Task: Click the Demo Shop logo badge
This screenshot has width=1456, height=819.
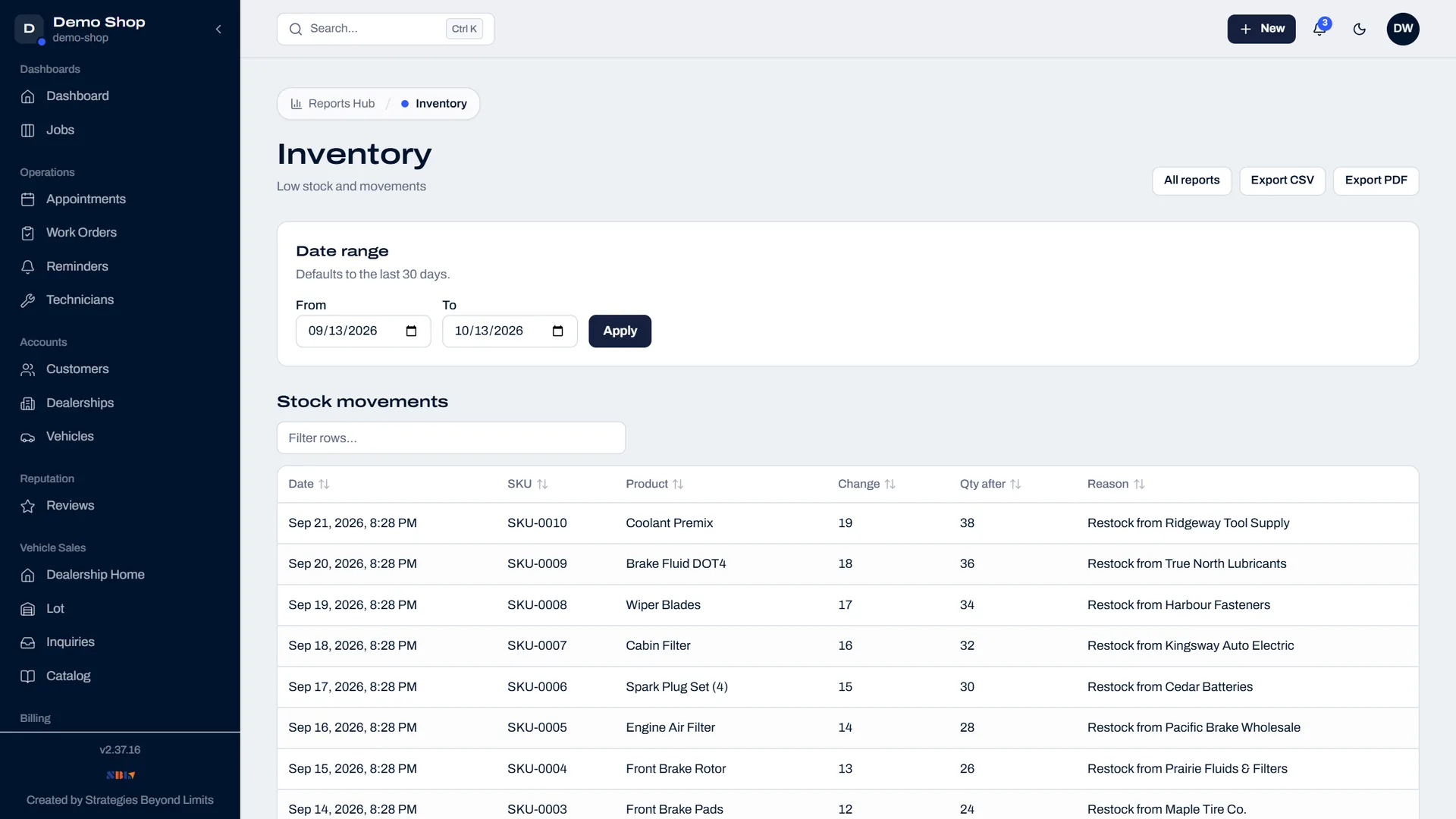Action: (x=29, y=29)
